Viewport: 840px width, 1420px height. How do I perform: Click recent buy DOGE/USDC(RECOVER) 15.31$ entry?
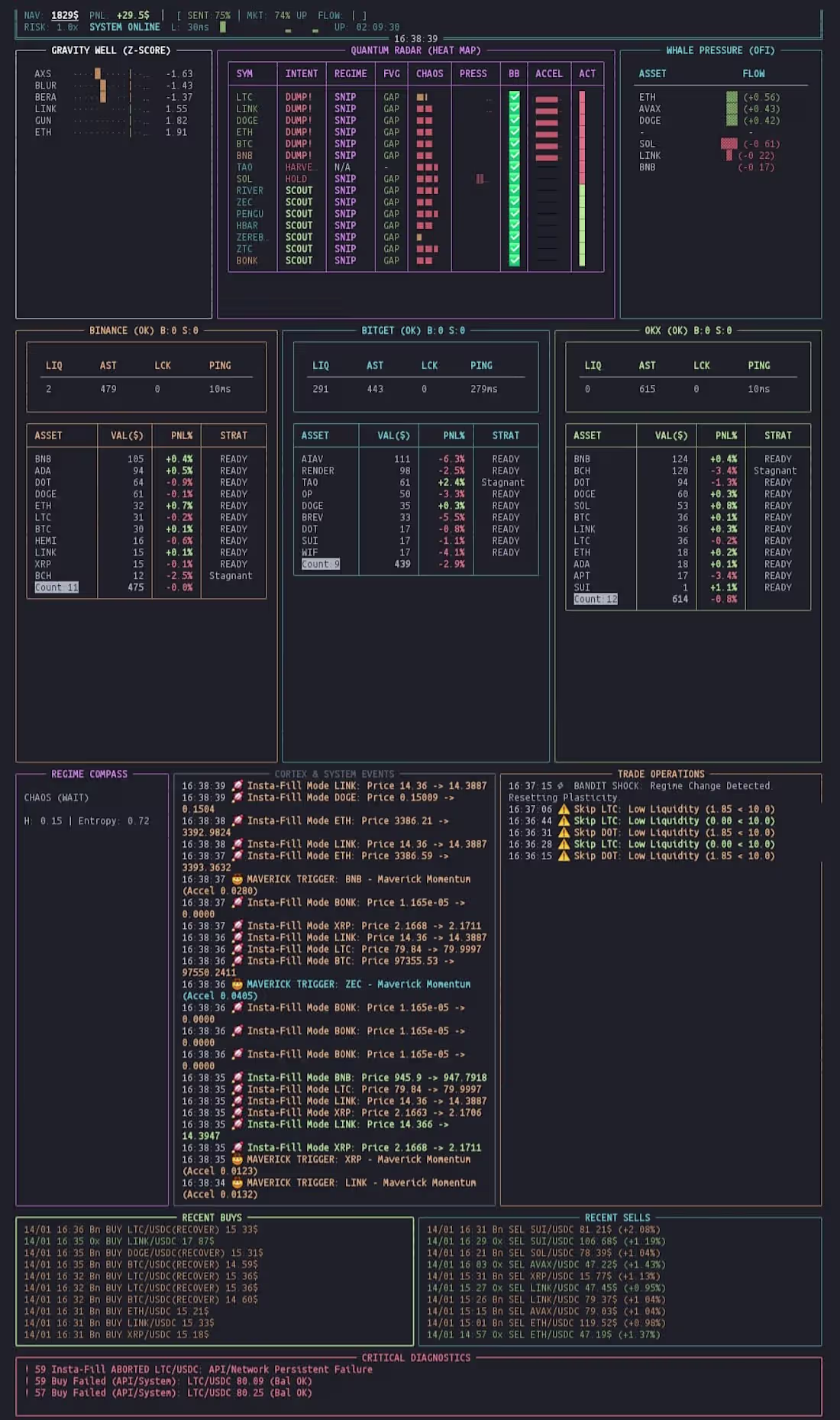click(x=144, y=1253)
